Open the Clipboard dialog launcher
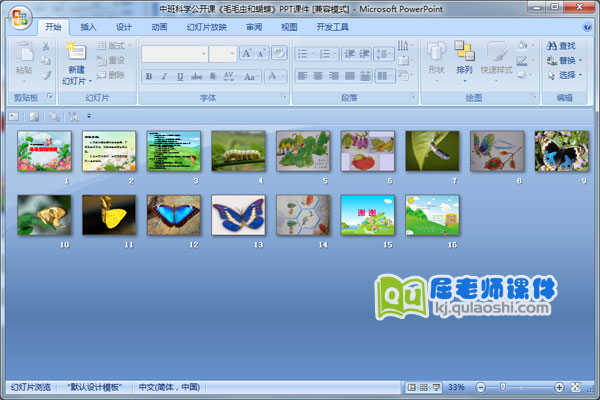This screenshot has width=600, height=400. pos(50,96)
